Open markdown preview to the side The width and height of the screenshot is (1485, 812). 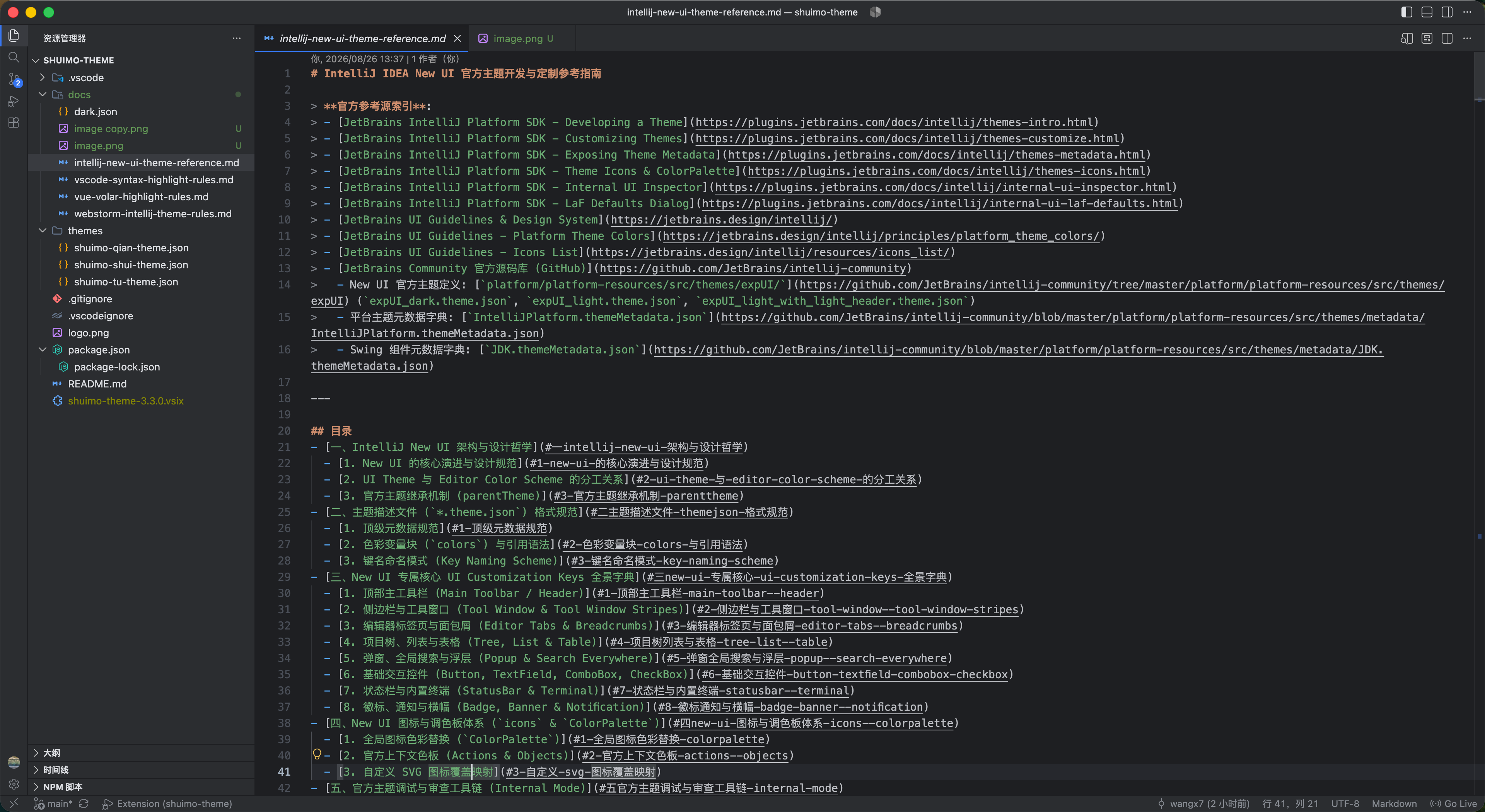(1406, 39)
